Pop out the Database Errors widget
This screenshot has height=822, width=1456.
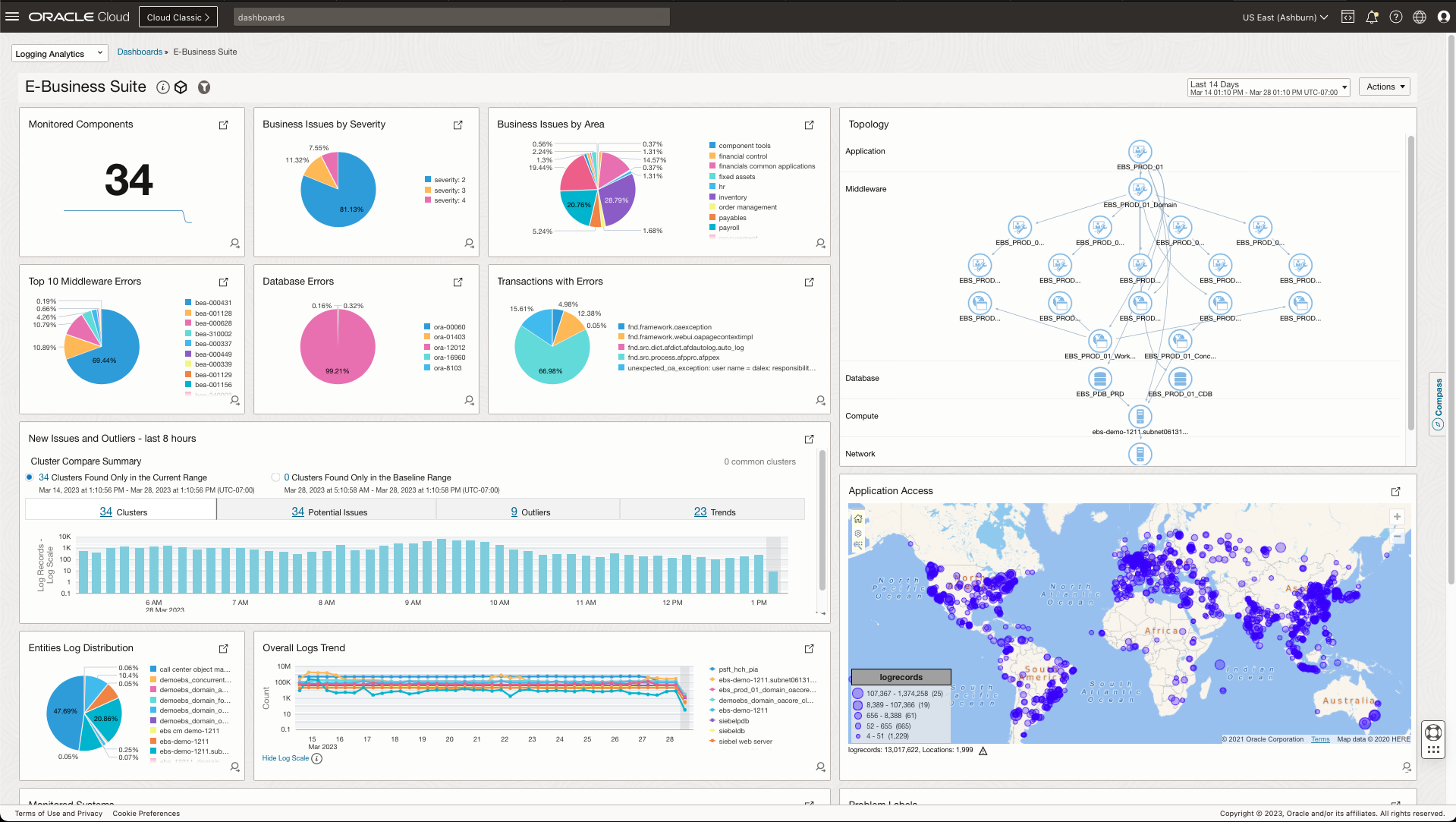coord(458,282)
